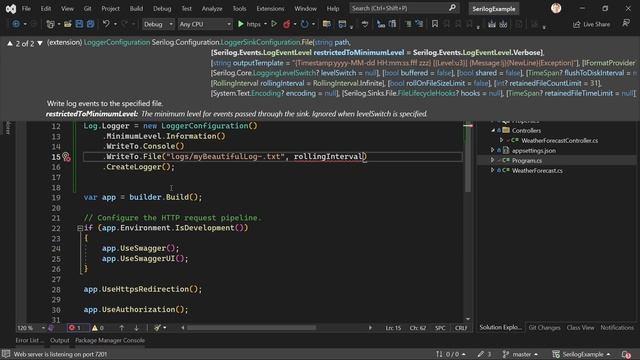Expand Program.cs node in Solution Explorer
The image size is (640, 360).
[x=493, y=160]
